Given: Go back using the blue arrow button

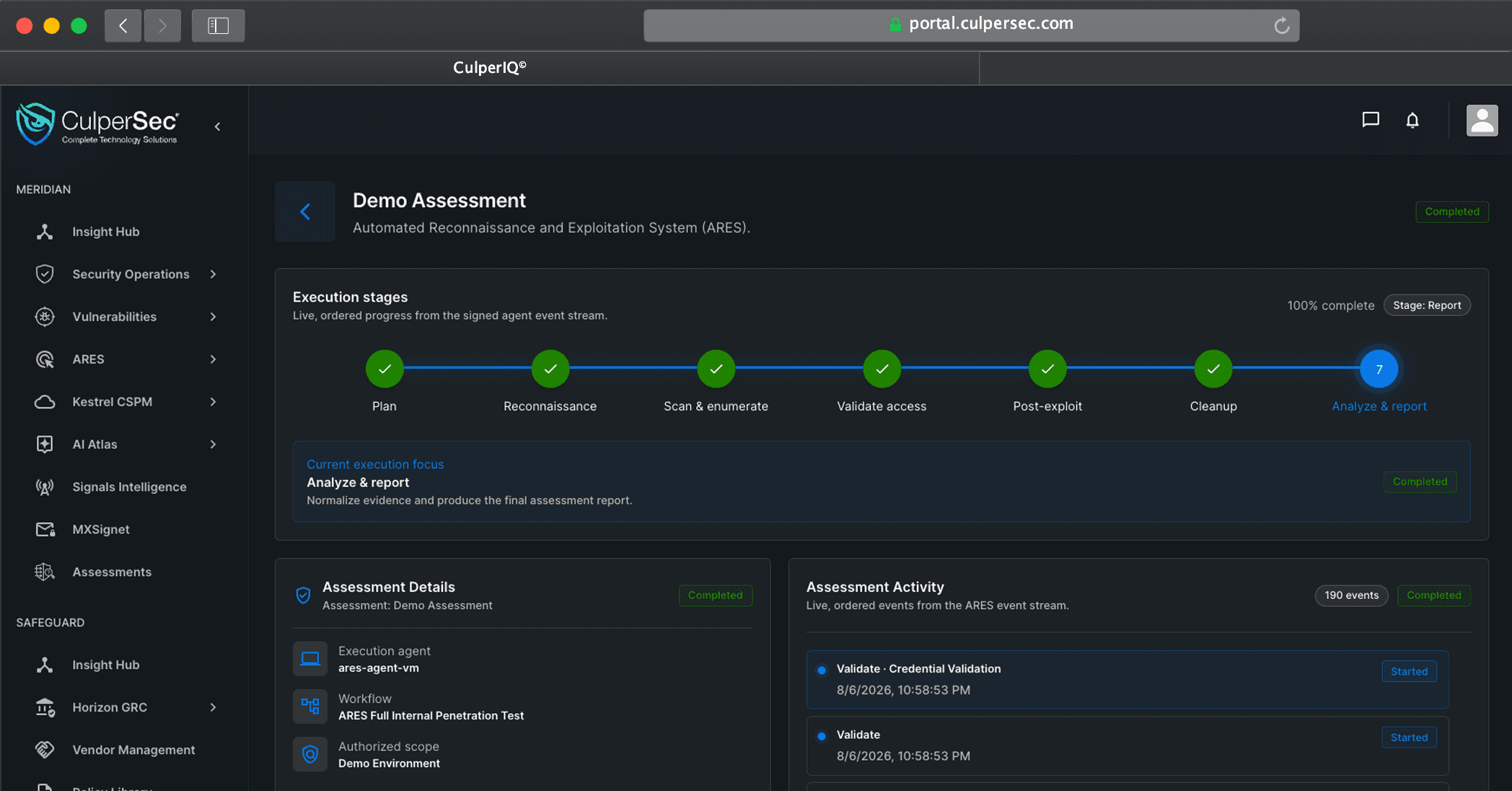Looking at the screenshot, I should [305, 211].
